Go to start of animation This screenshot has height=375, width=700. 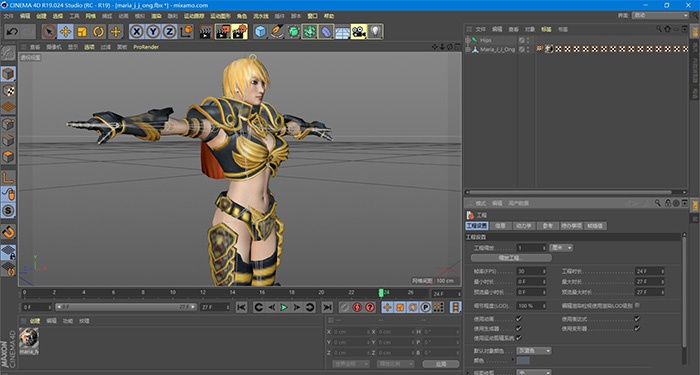point(242,307)
